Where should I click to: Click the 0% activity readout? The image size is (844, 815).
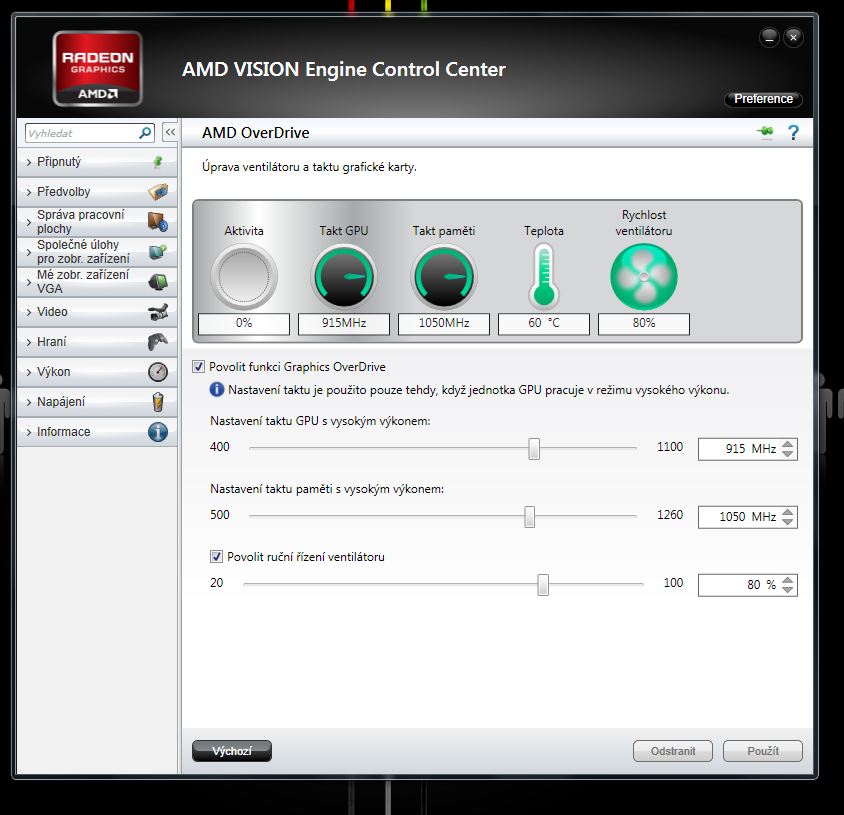tap(244, 324)
